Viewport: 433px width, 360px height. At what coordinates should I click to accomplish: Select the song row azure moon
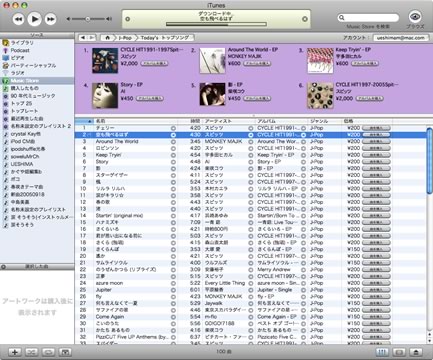click(x=251, y=283)
